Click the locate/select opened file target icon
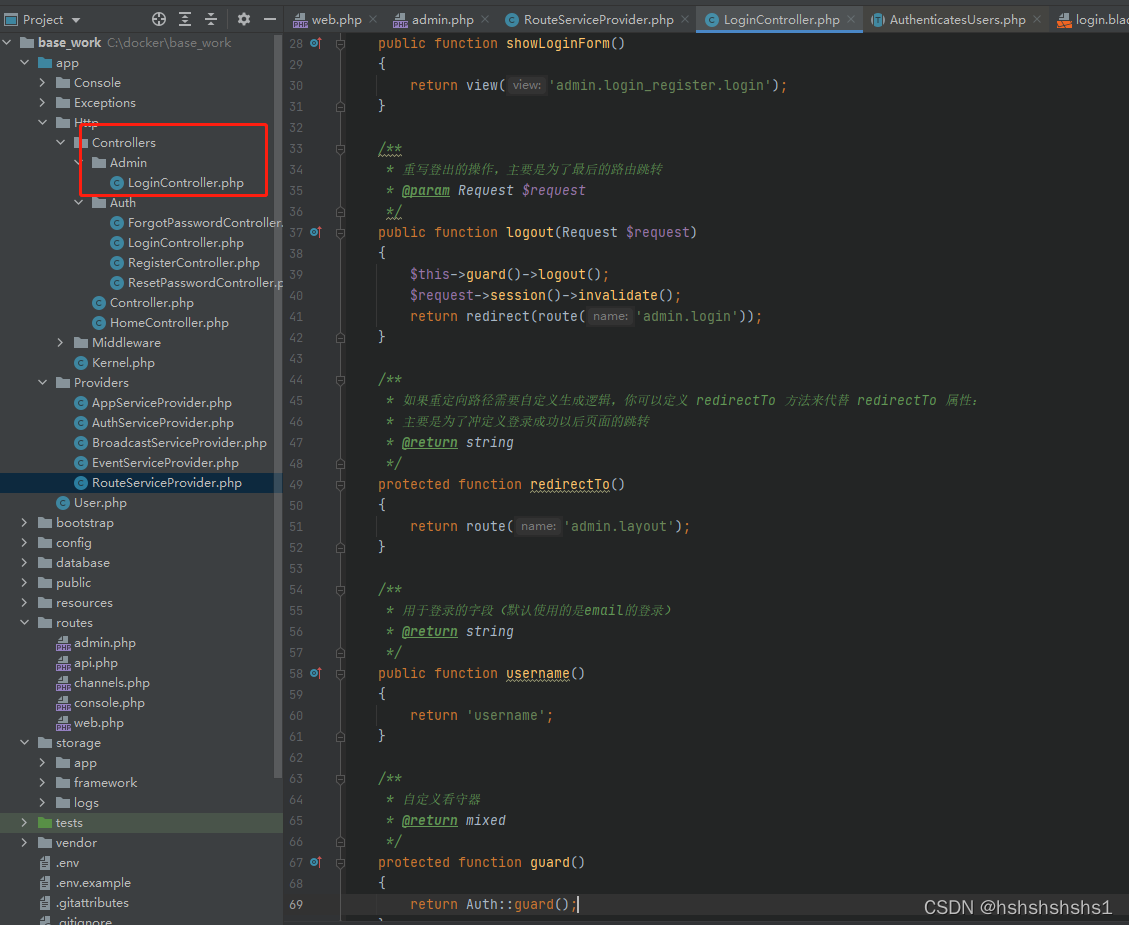This screenshot has height=925, width=1129. (158, 19)
